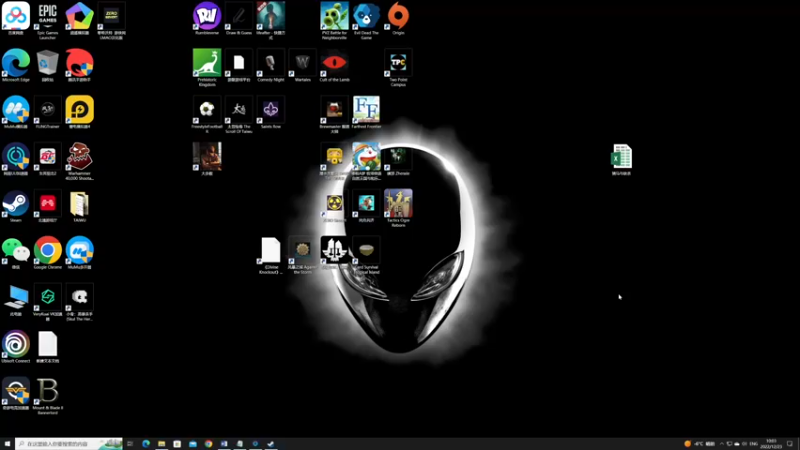Launch the Doraemon game shortcut
The height and width of the screenshot is (450, 800).
366,161
